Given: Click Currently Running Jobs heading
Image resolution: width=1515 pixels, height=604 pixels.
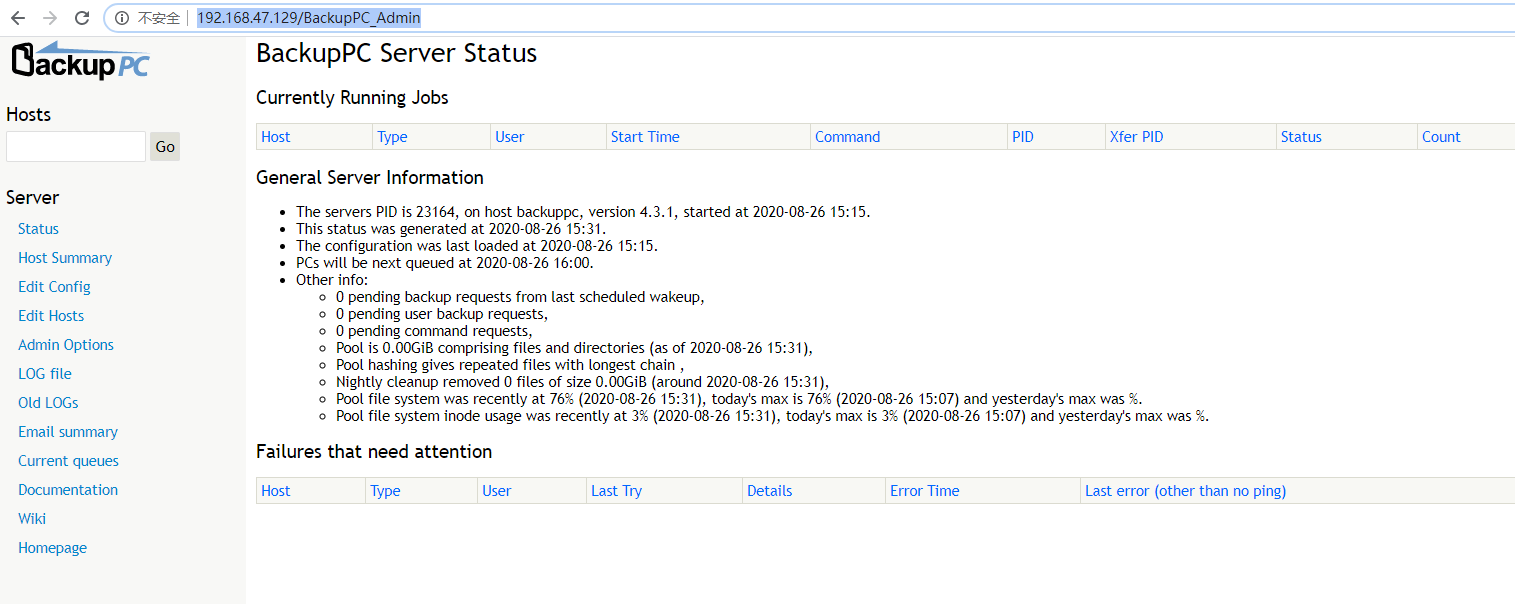Looking at the screenshot, I should 352,98.
